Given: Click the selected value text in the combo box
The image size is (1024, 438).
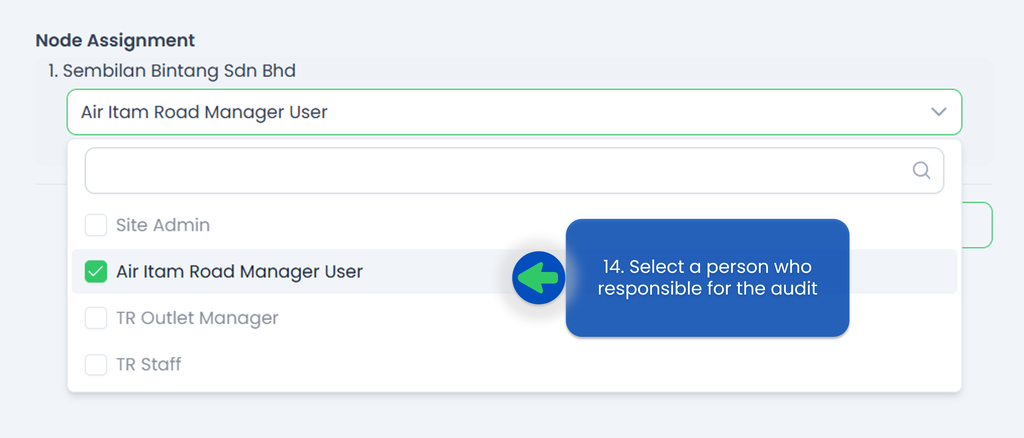Looking at the screenshot, I should [204, 112].
